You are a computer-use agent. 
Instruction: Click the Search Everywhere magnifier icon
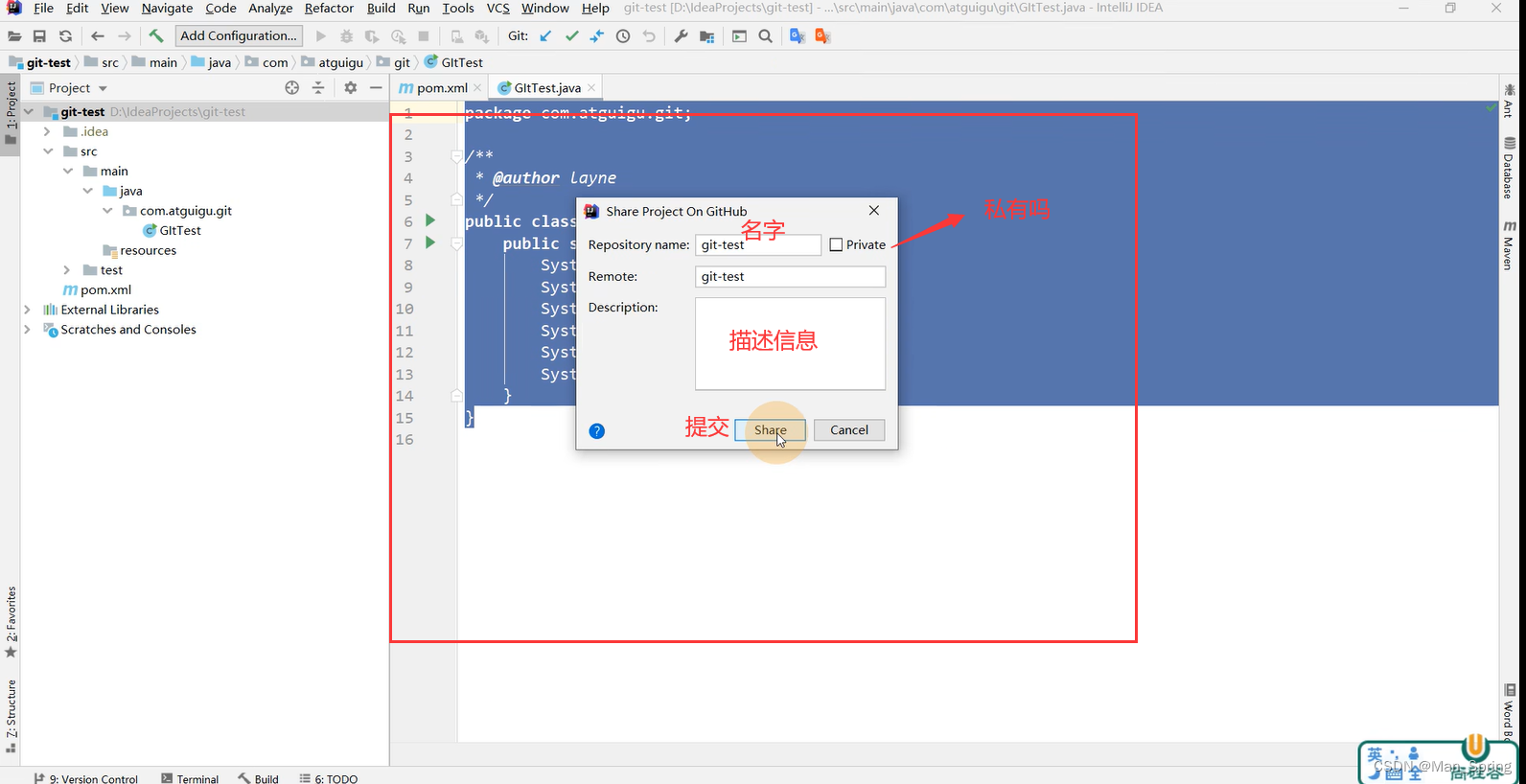[x=765, y=36]
